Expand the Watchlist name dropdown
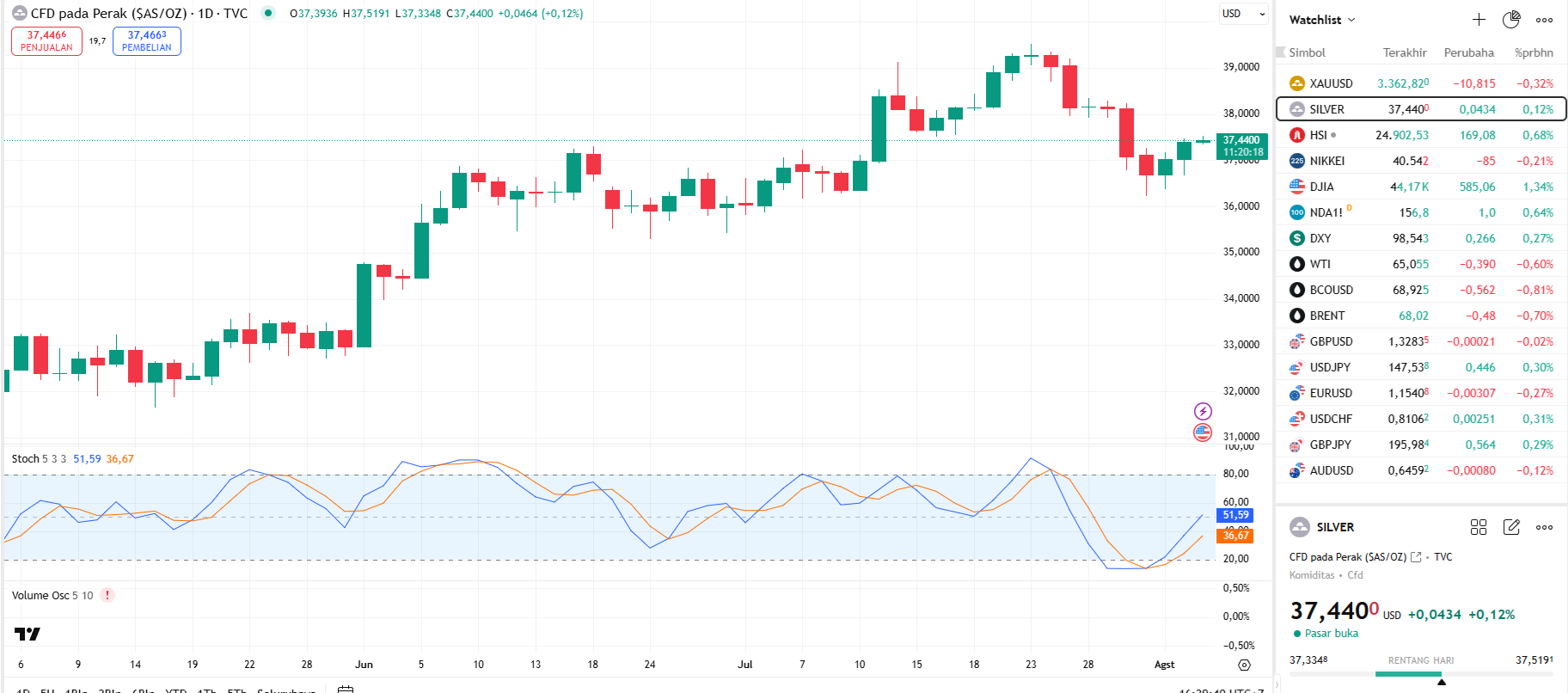The height and width of the screenshot is (693, 1568). (1322, 20)
